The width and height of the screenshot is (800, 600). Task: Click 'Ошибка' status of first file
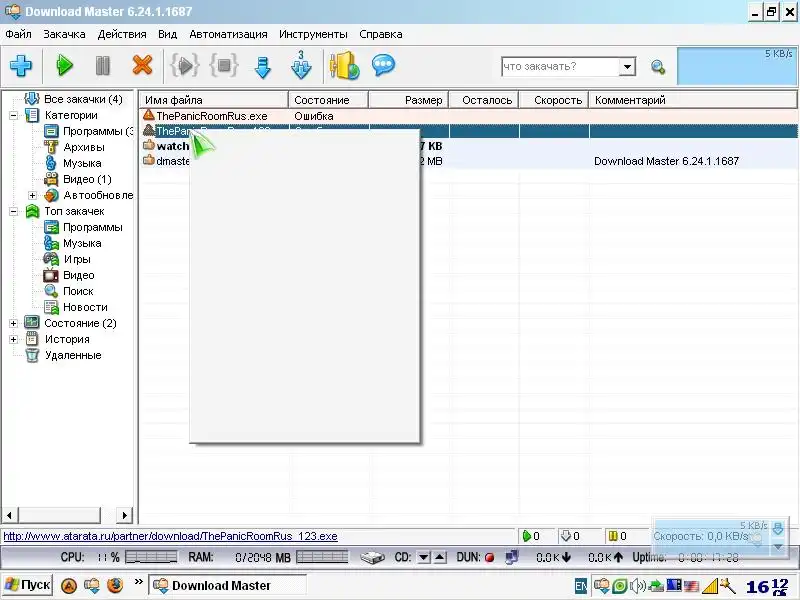(313, 116)
